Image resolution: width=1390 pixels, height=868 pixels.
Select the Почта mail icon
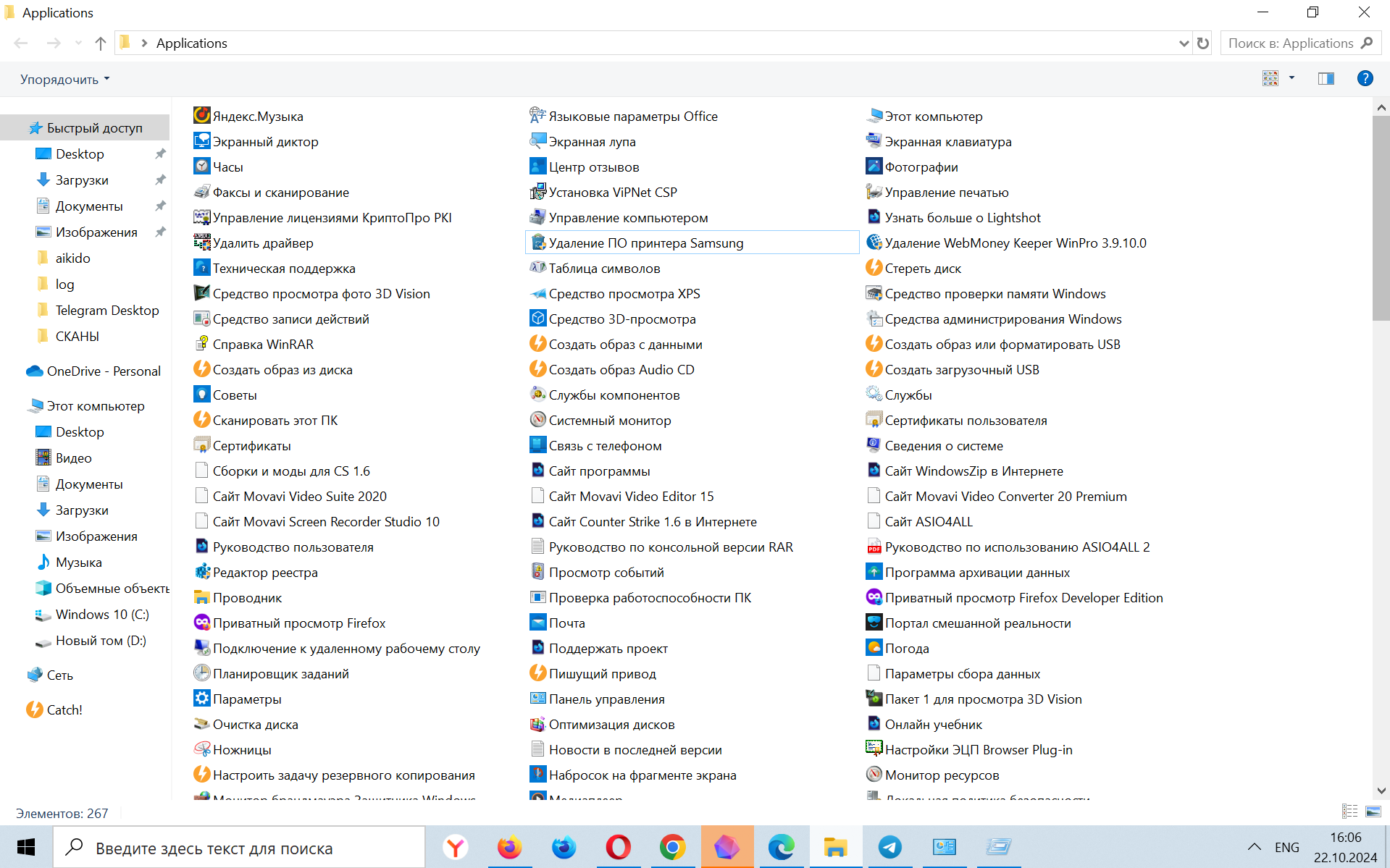point(538,622)
